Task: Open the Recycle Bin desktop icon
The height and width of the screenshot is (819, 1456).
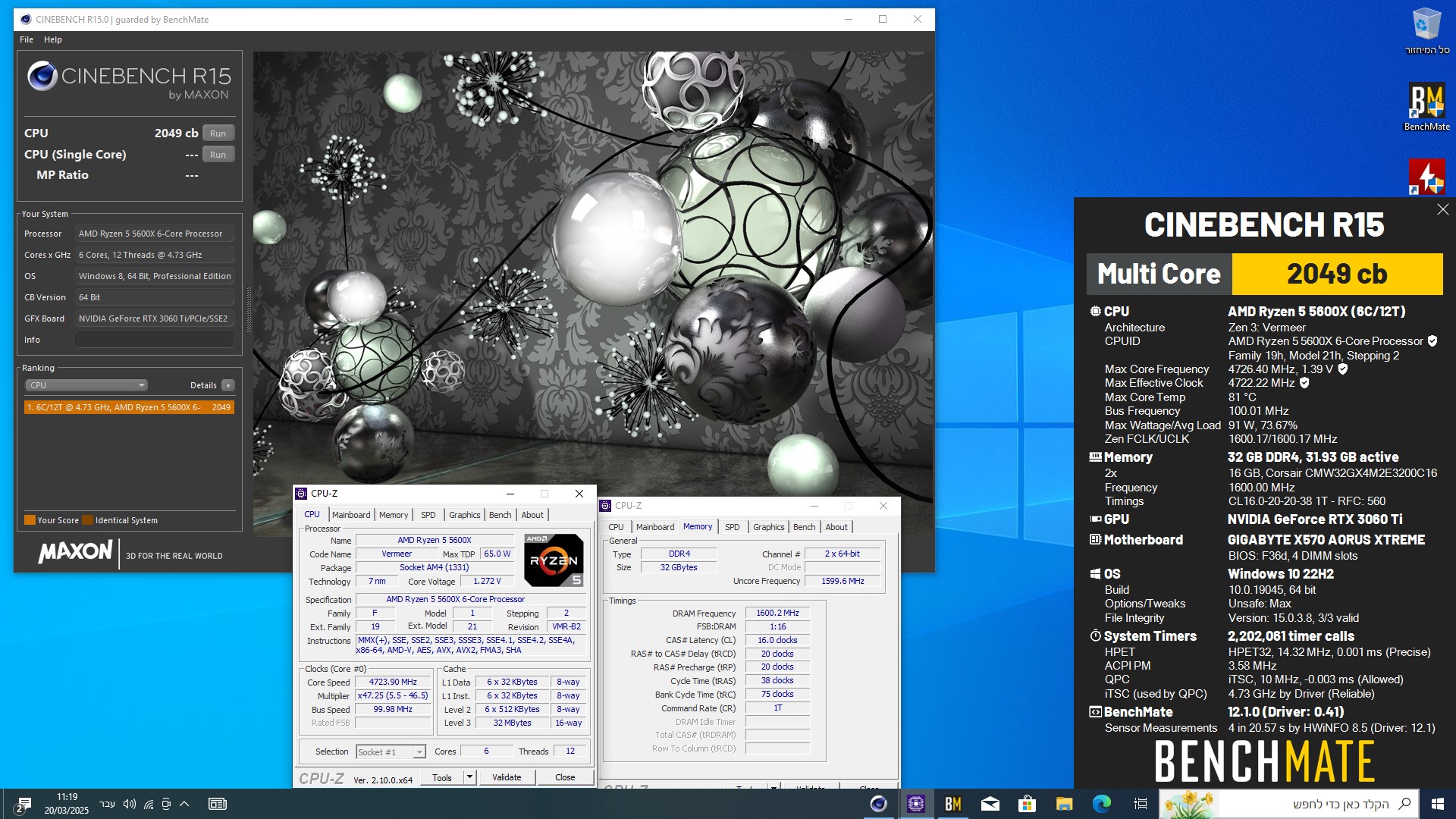Action: (1426, 30)
